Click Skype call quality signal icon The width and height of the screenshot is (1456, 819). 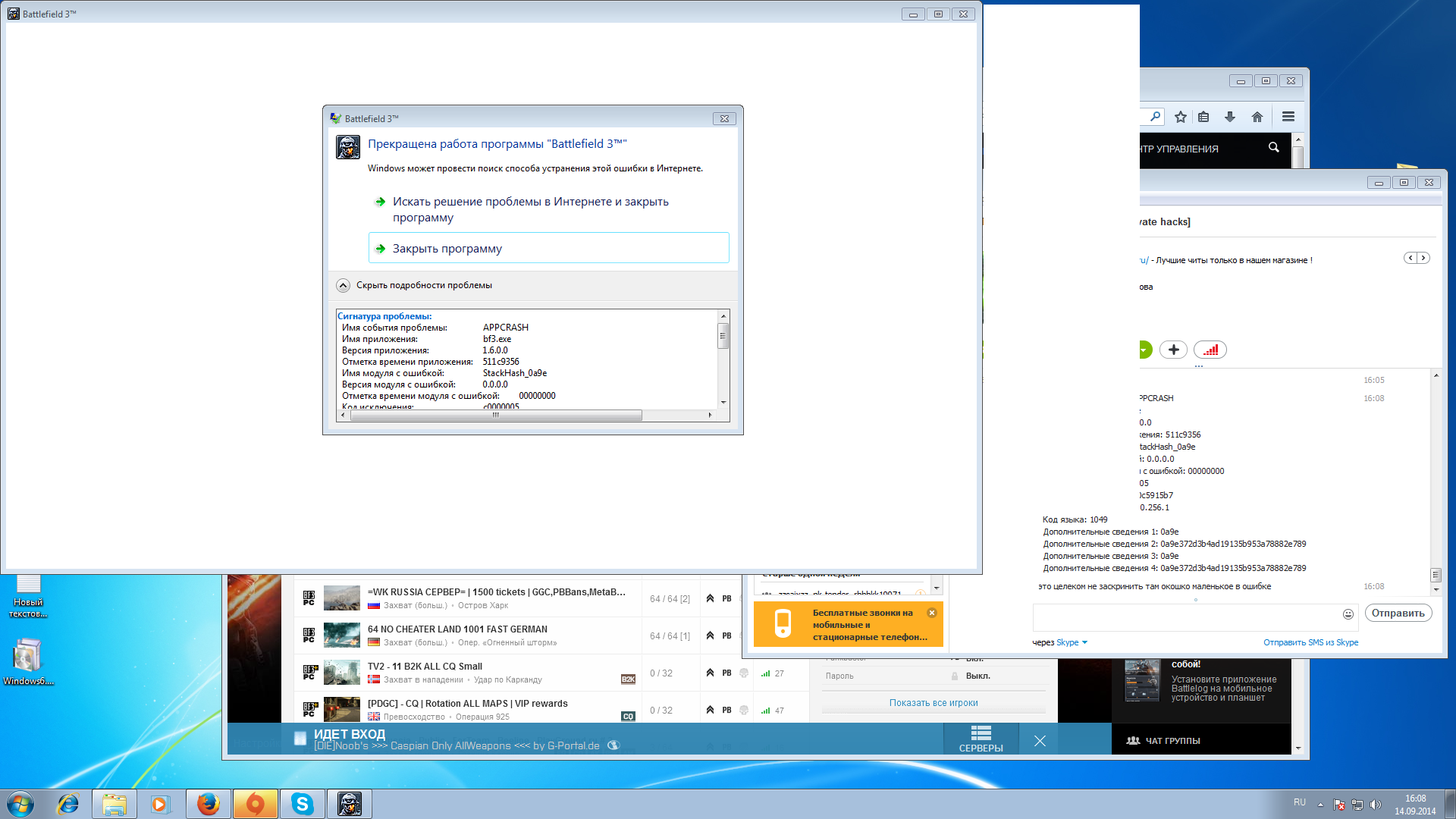pos(1210,350)
